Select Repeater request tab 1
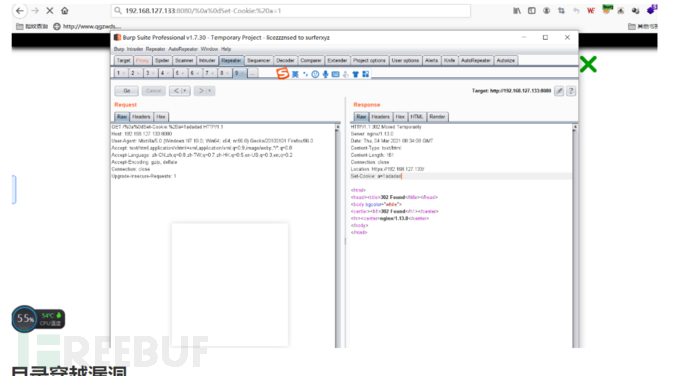Screen dimensions: 690x376 tap(121, 73)
